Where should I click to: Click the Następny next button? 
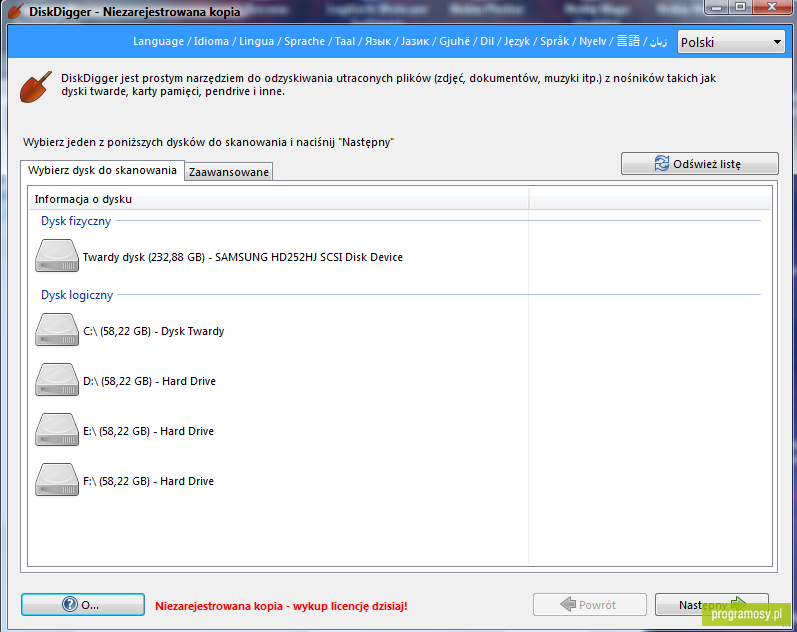pos(712,605)
